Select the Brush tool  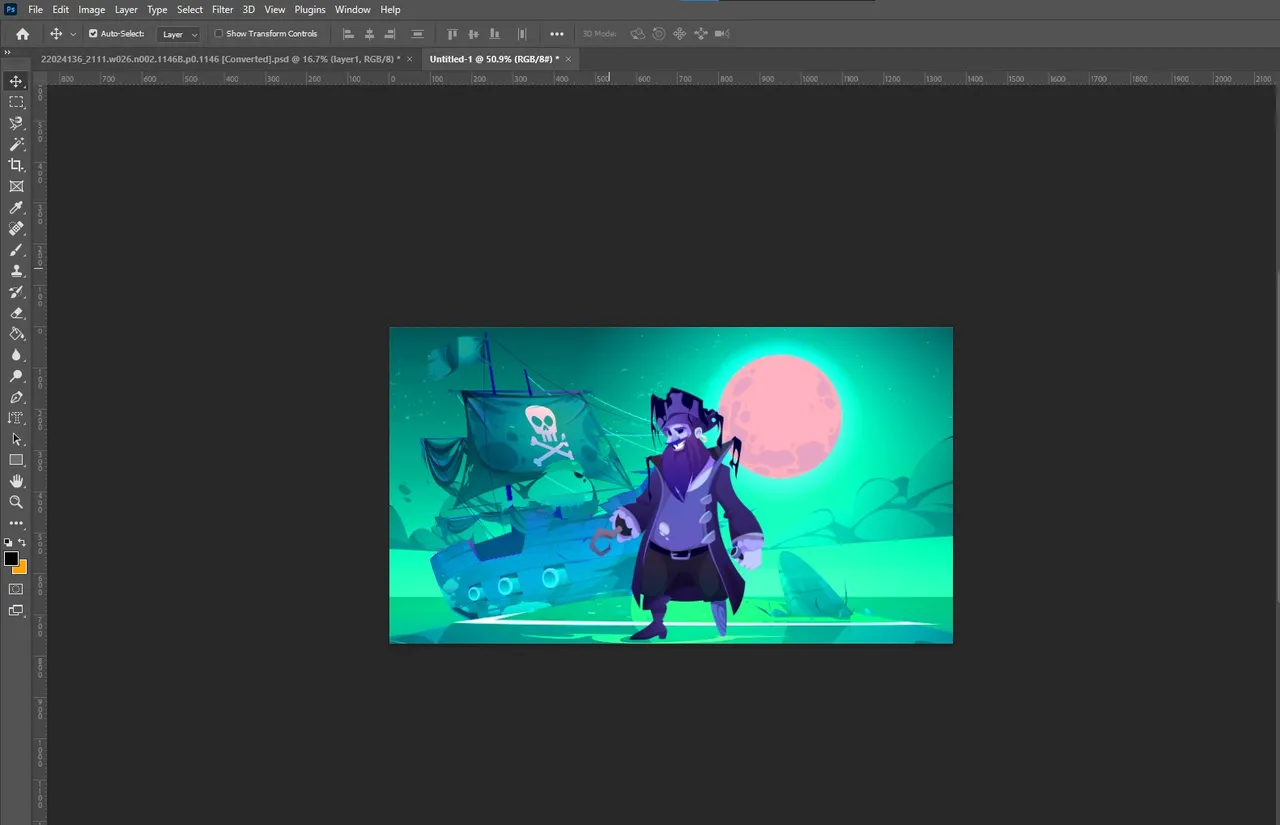(x=16, y=249)
